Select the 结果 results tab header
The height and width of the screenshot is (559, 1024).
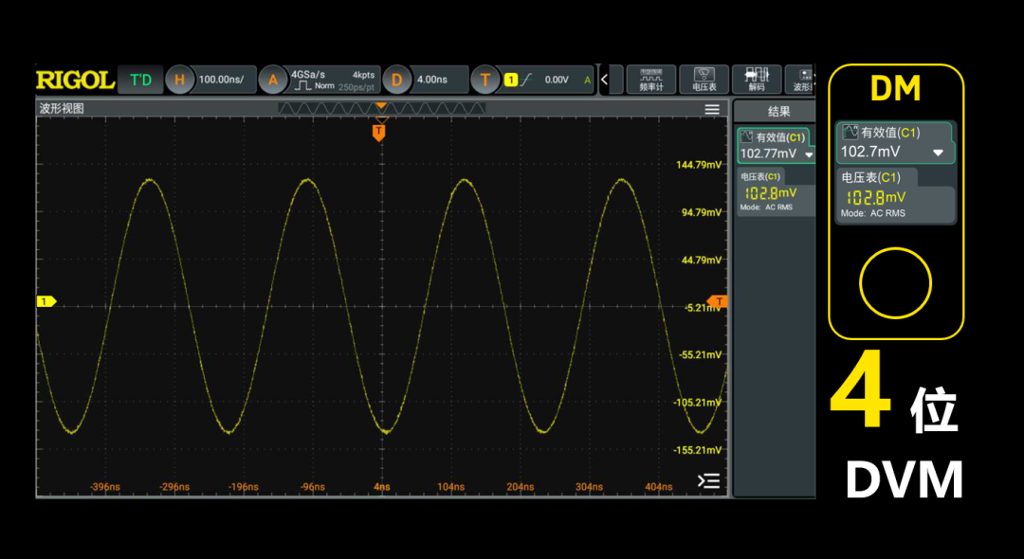778,111
